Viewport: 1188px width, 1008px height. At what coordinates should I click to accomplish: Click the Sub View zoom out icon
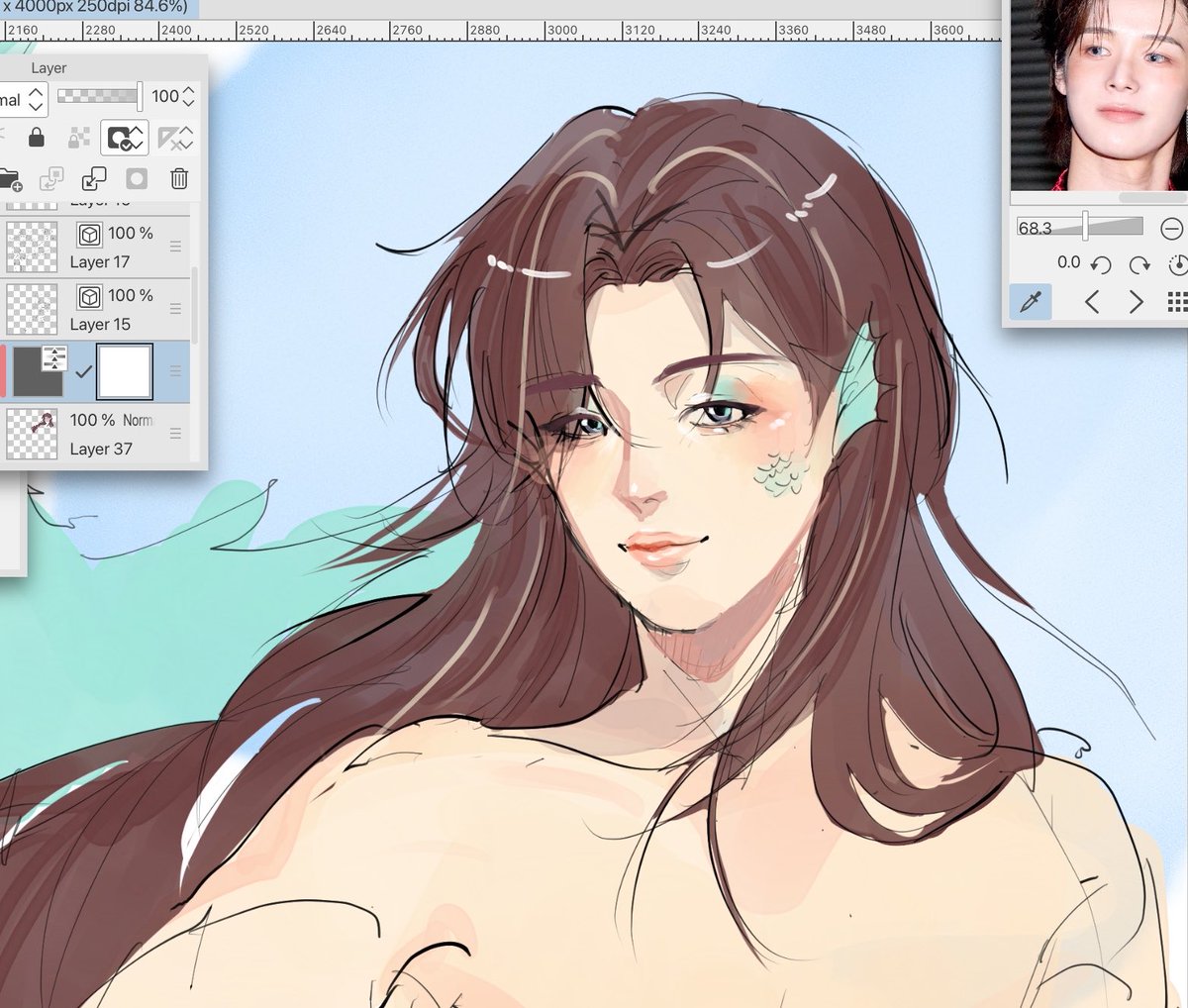click(x=1171, y=229)
